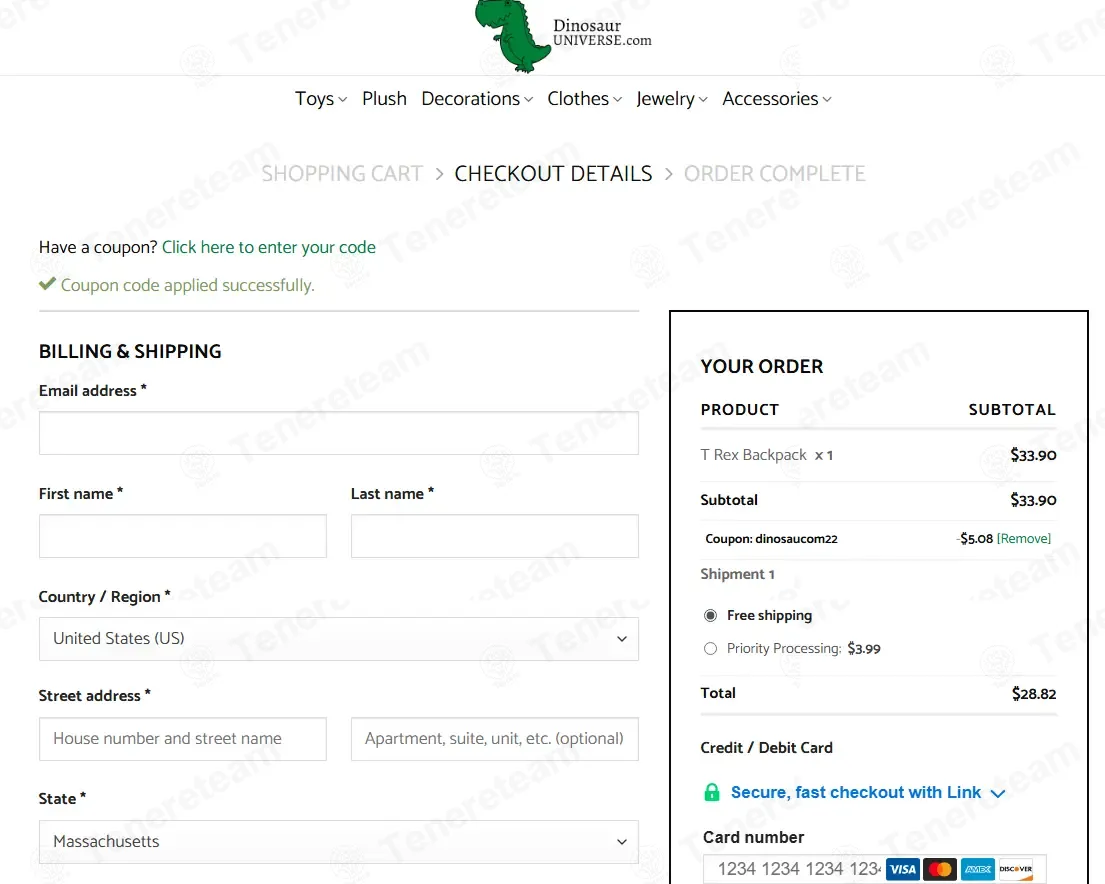Open the Country / Region dropdown
The width and height of the screenshot is (1105, 884).
click(x=339, y=639)
